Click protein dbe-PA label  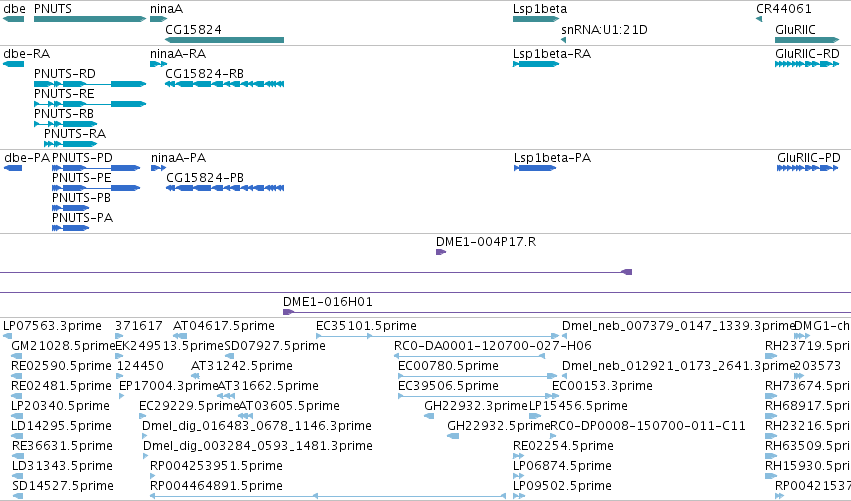pyautogui.click(x=27, y=158)
